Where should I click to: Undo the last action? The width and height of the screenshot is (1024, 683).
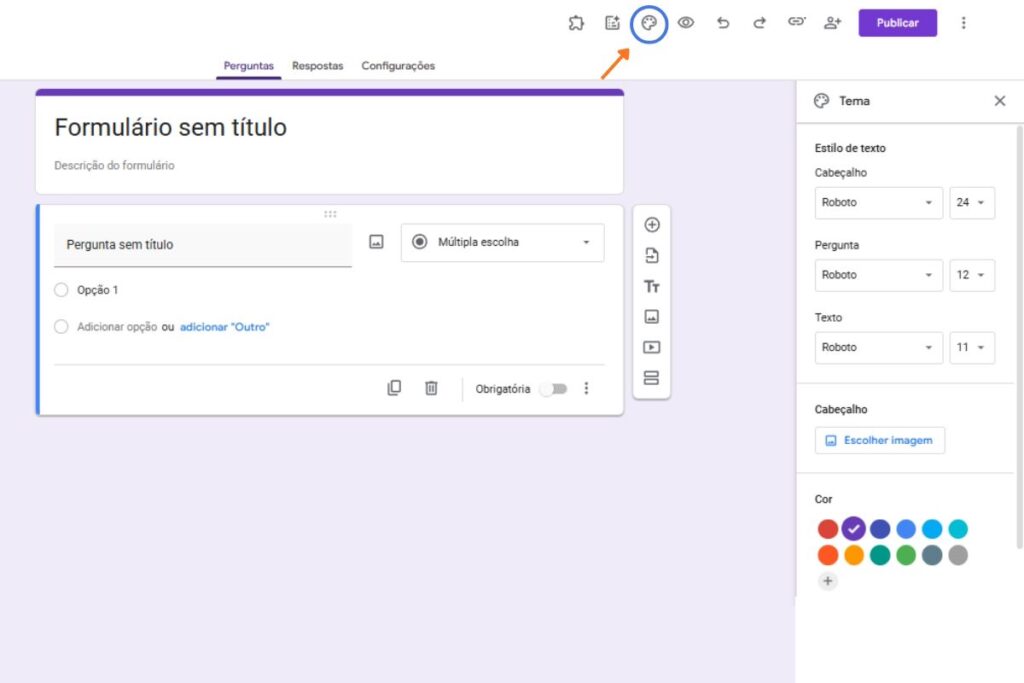(x=723, y=21)
